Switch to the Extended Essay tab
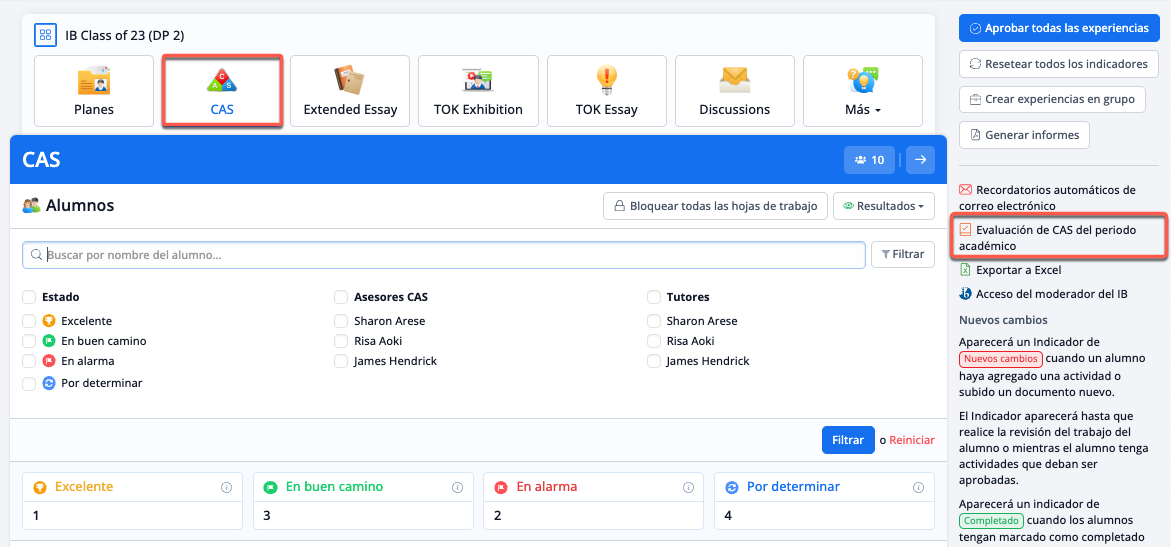 coord(350,91)
